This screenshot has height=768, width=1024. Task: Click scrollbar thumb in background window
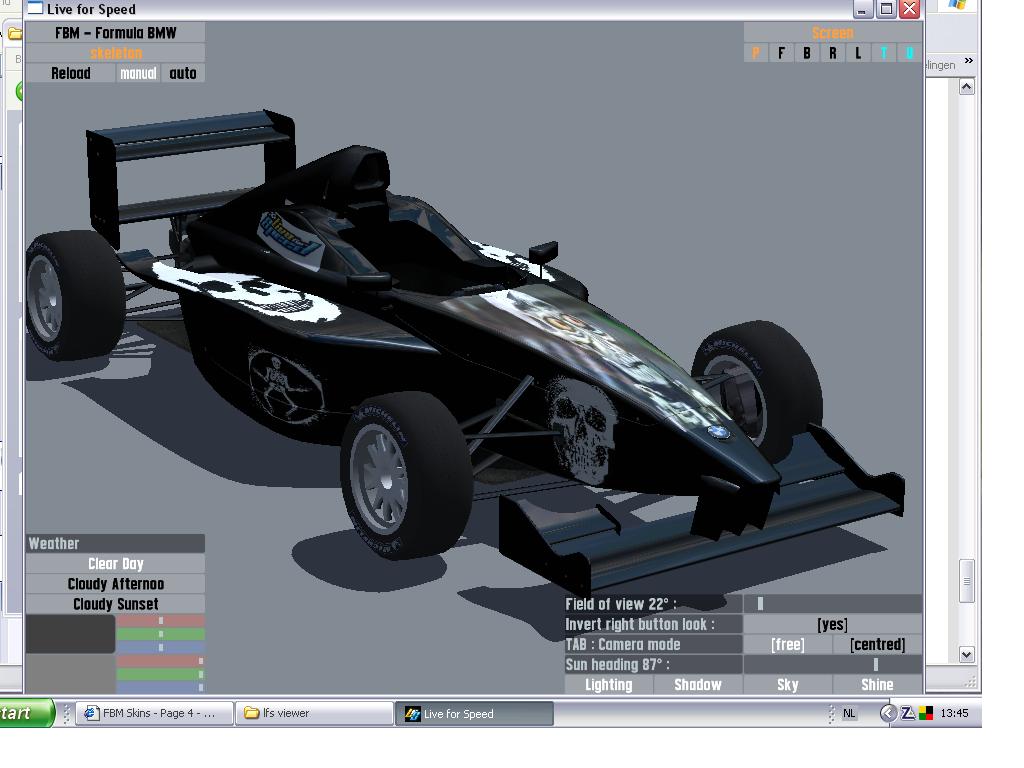[967, 581]
